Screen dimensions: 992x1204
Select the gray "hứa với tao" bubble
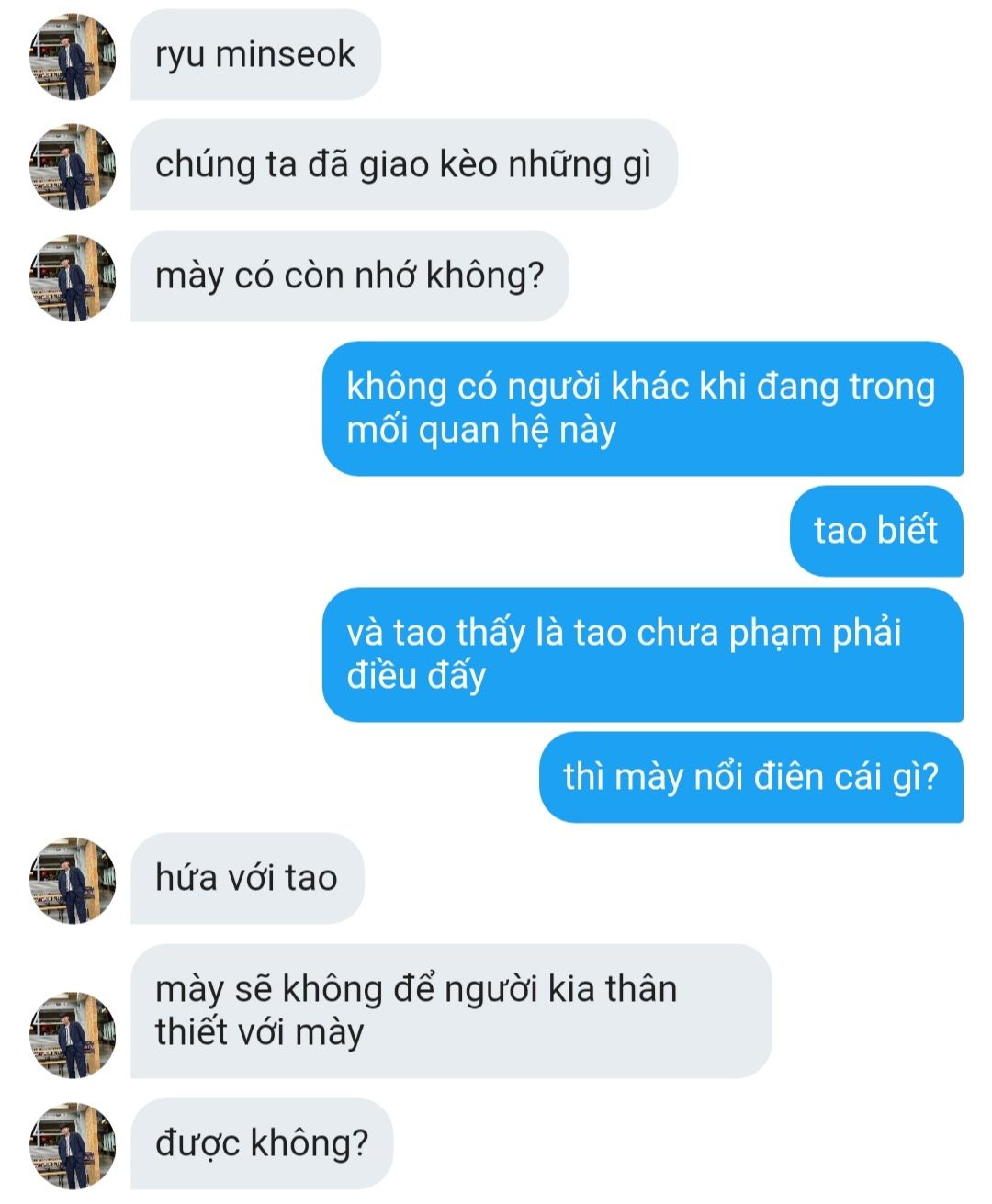(247, 878)
